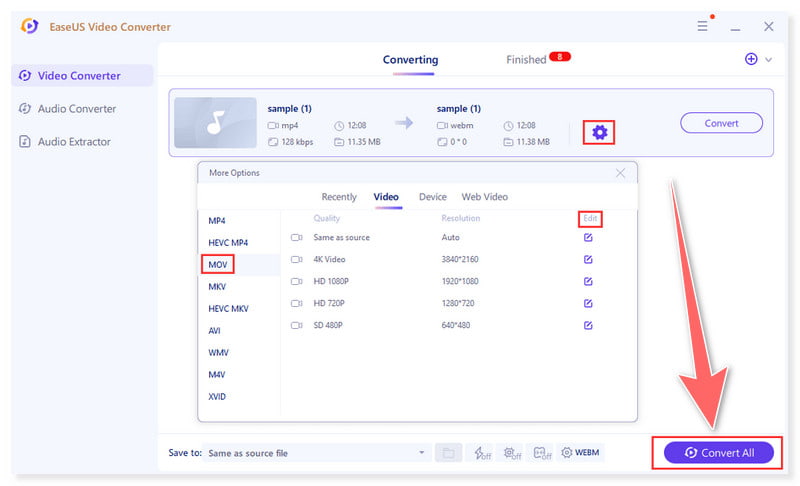Open the output folder icon
The width and height of the screenshot is (800, 486).
pos(449,453)
